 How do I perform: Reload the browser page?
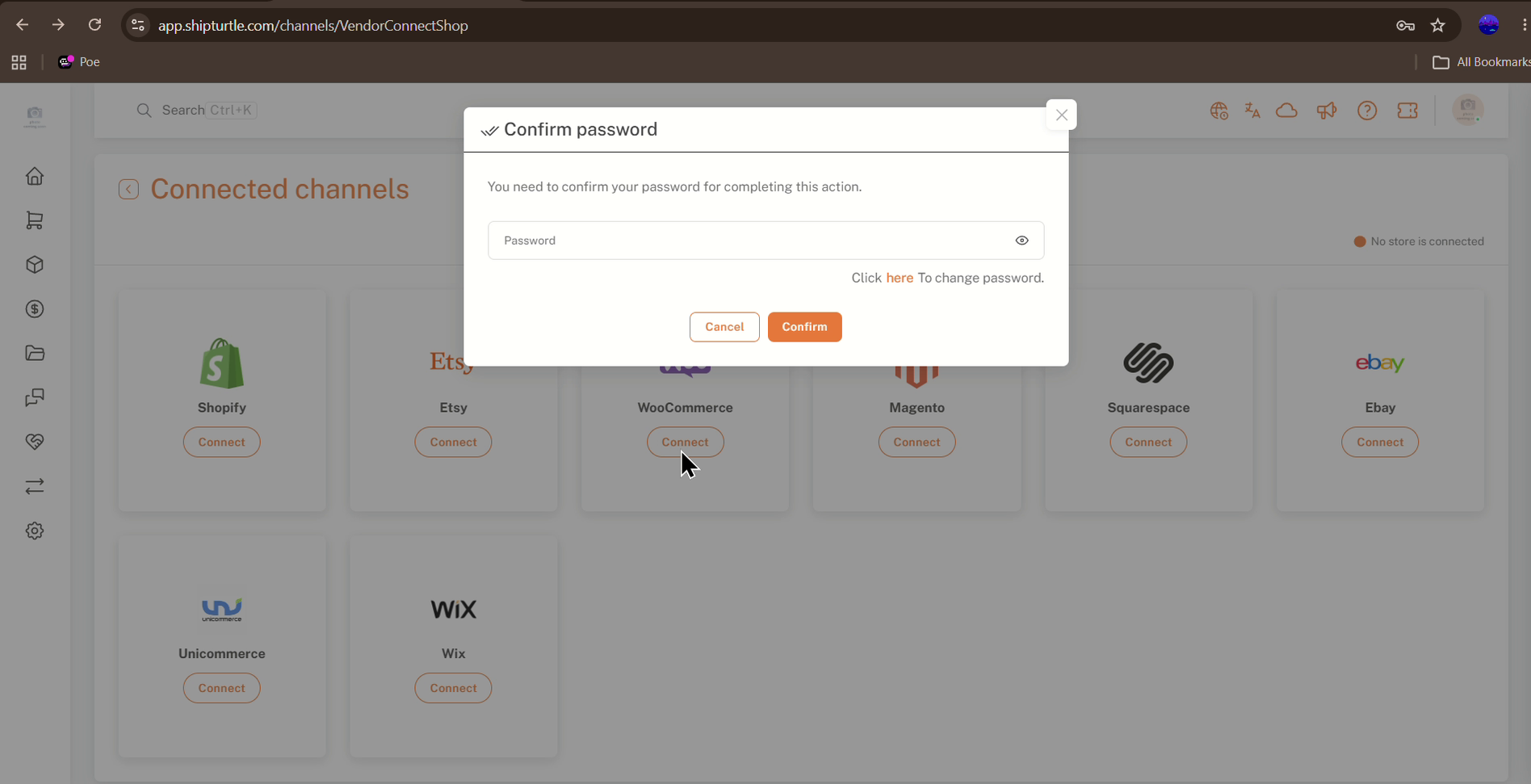[x=94, y=25]
